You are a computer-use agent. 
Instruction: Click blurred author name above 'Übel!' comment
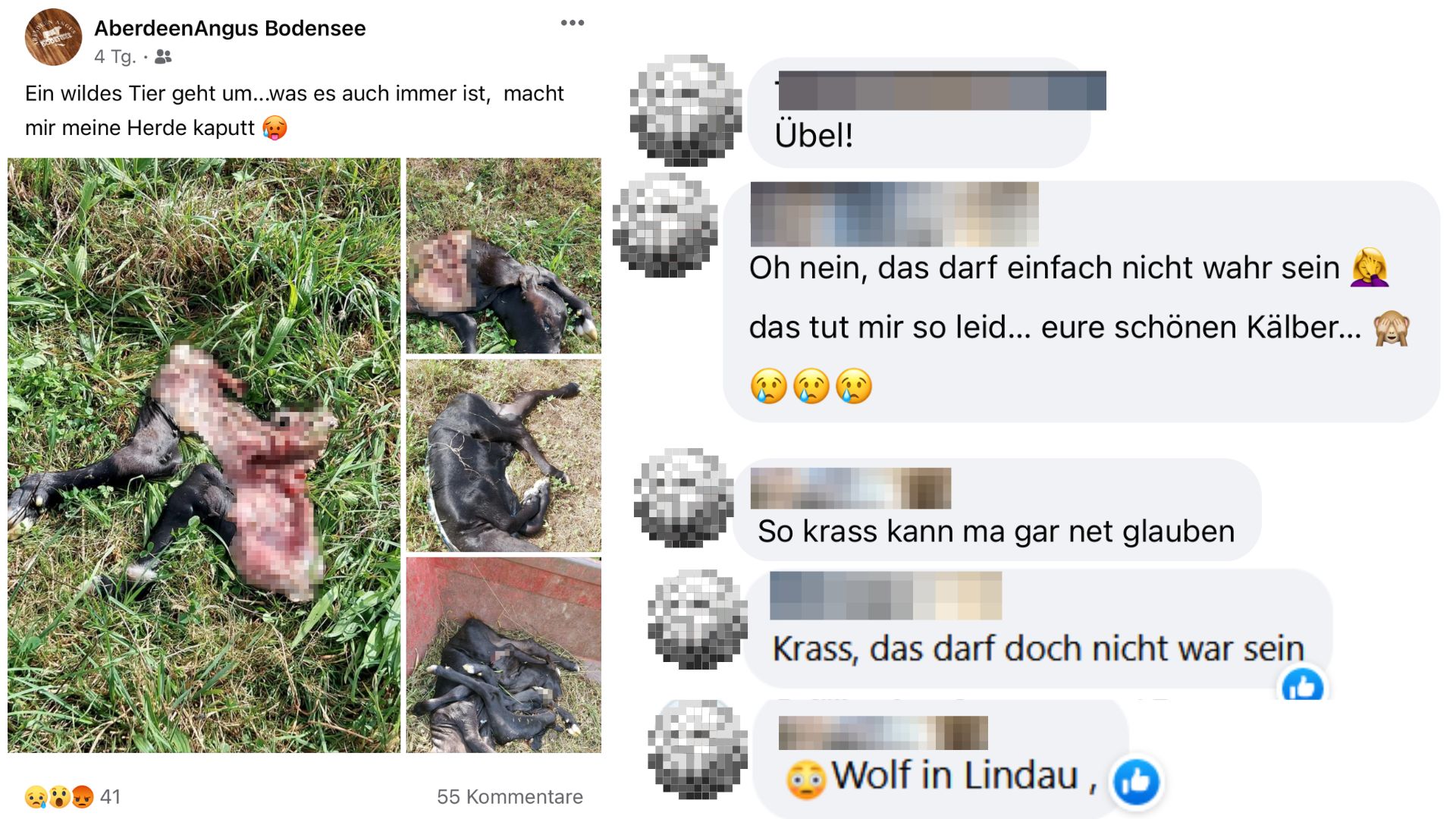(x=941, y=90)
